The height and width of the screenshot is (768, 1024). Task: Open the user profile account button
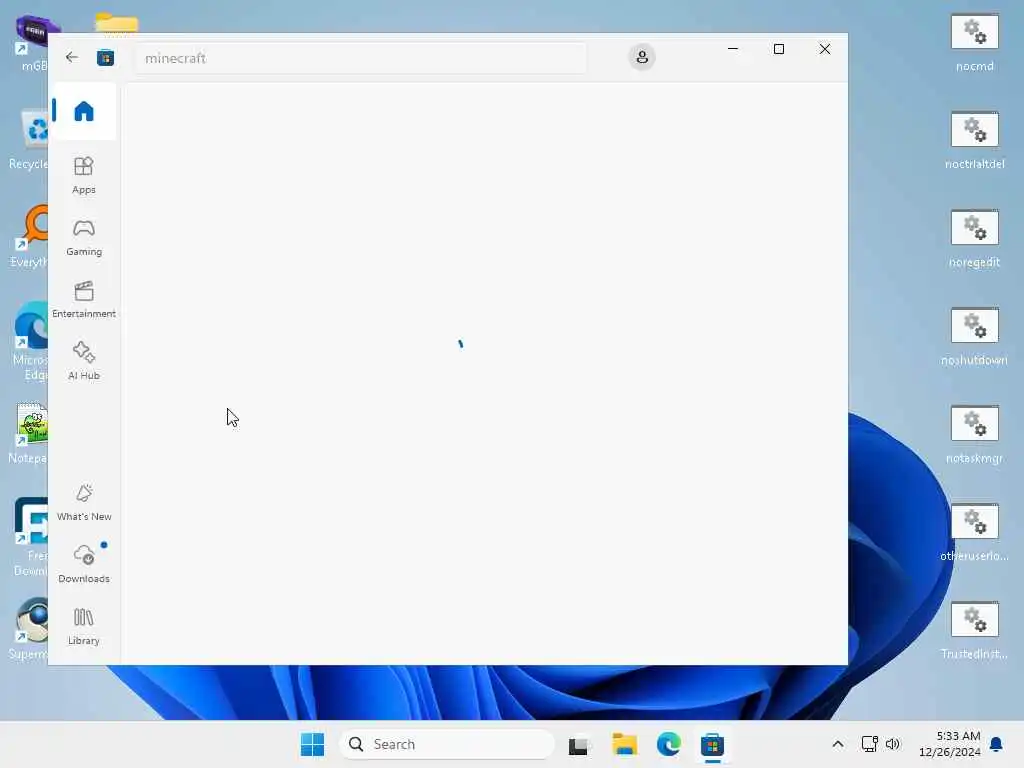pos(642,57)
